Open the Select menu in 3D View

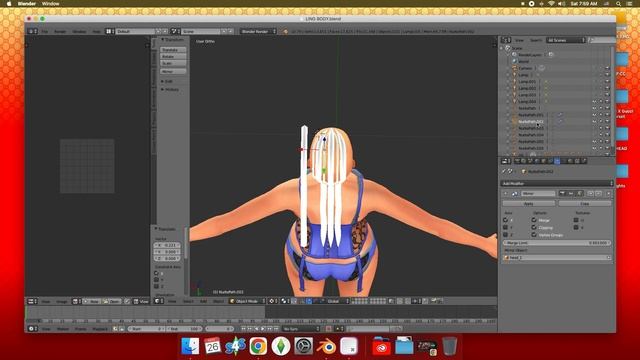pyautogui.click(x=188, y=301)
